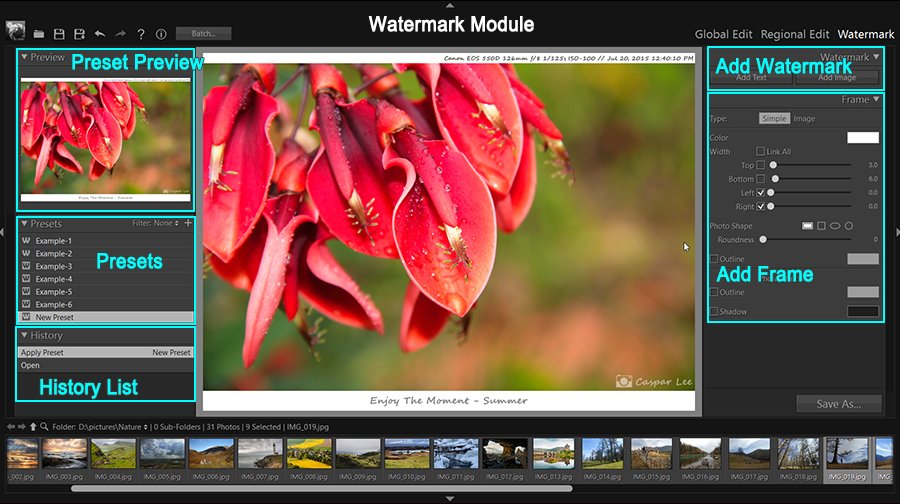Save with the floppy disk icon
The height and width of the screenshot is (504, 900).
(x=59, y=34)
